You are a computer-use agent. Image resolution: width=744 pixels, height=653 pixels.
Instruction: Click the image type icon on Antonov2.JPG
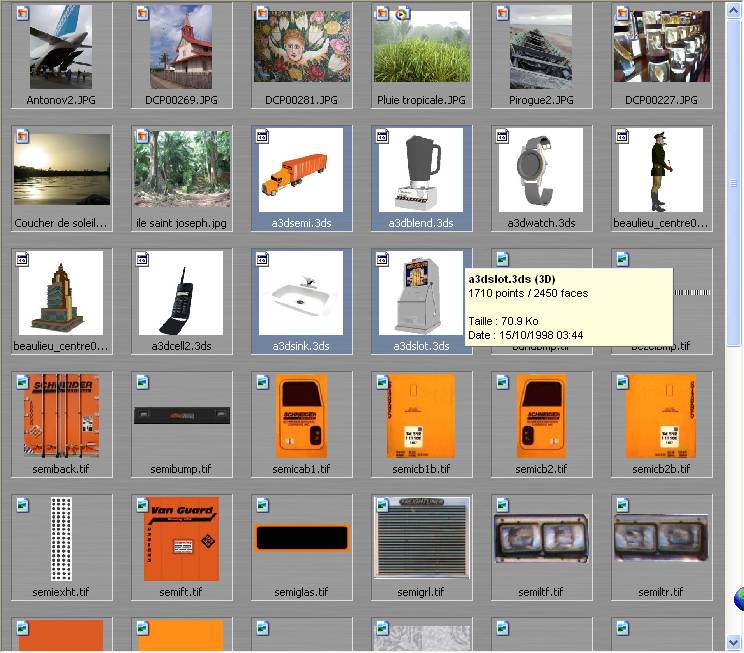[x=22, y=13]
